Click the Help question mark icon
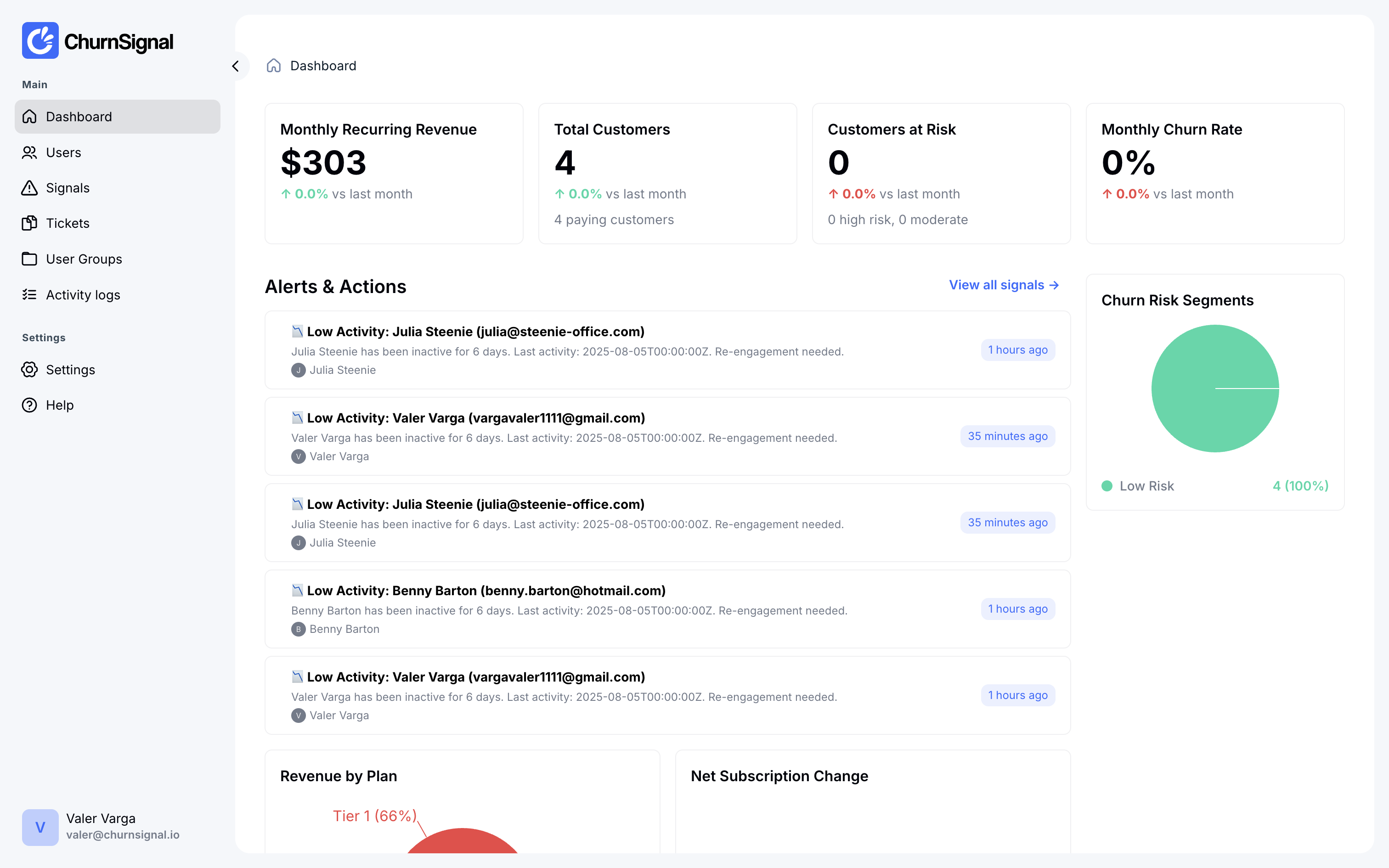The width and height of the screenshot is (1389, 868). tap(30, 405)
